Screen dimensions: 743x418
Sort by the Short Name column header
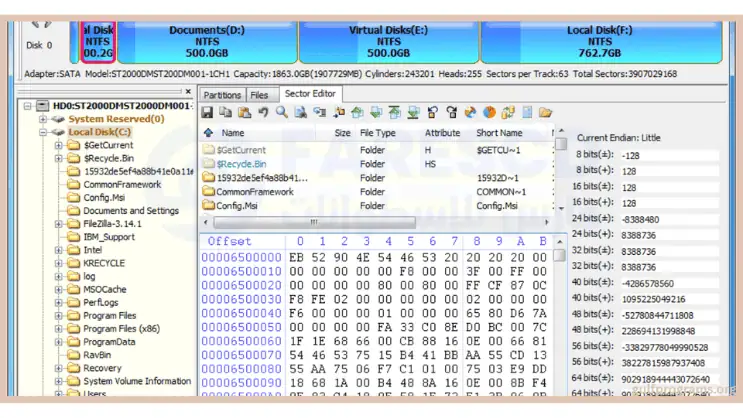(499, 133)
